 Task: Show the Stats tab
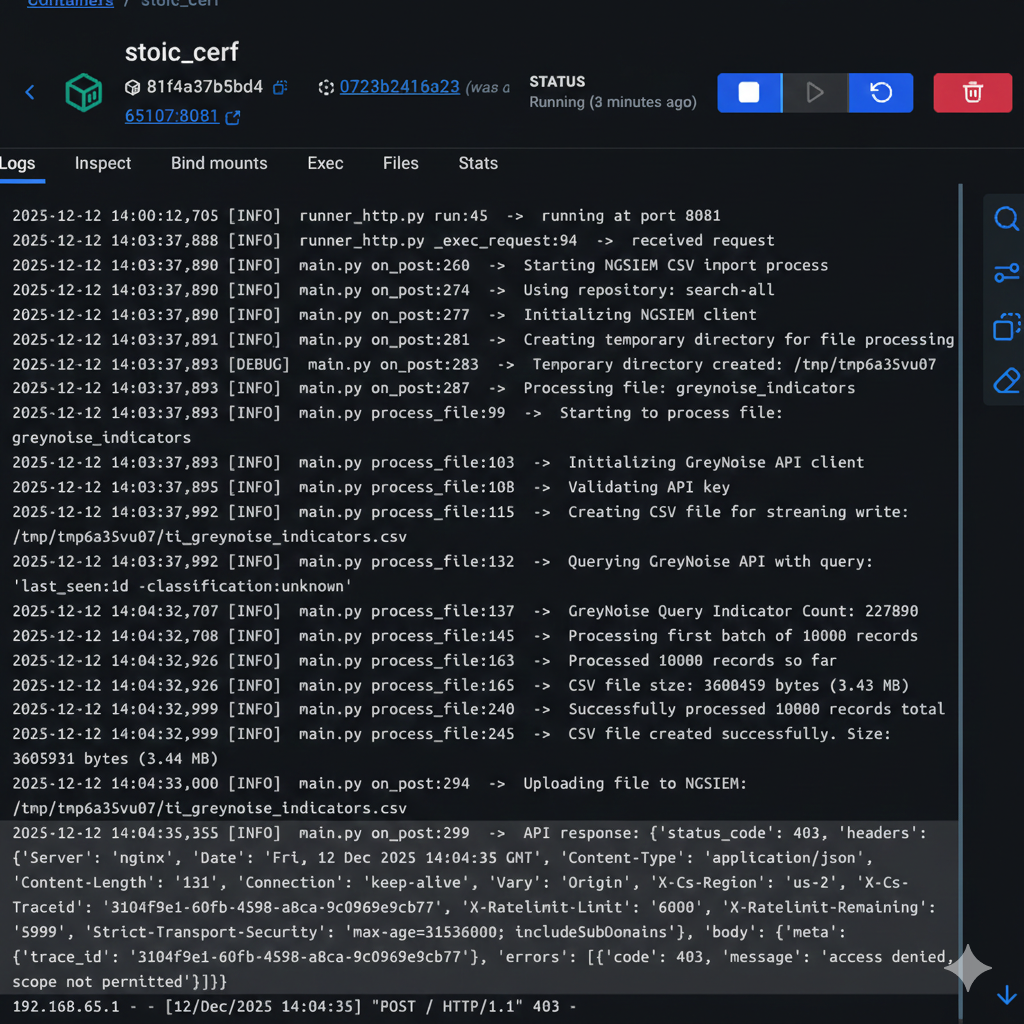point(478,164)
